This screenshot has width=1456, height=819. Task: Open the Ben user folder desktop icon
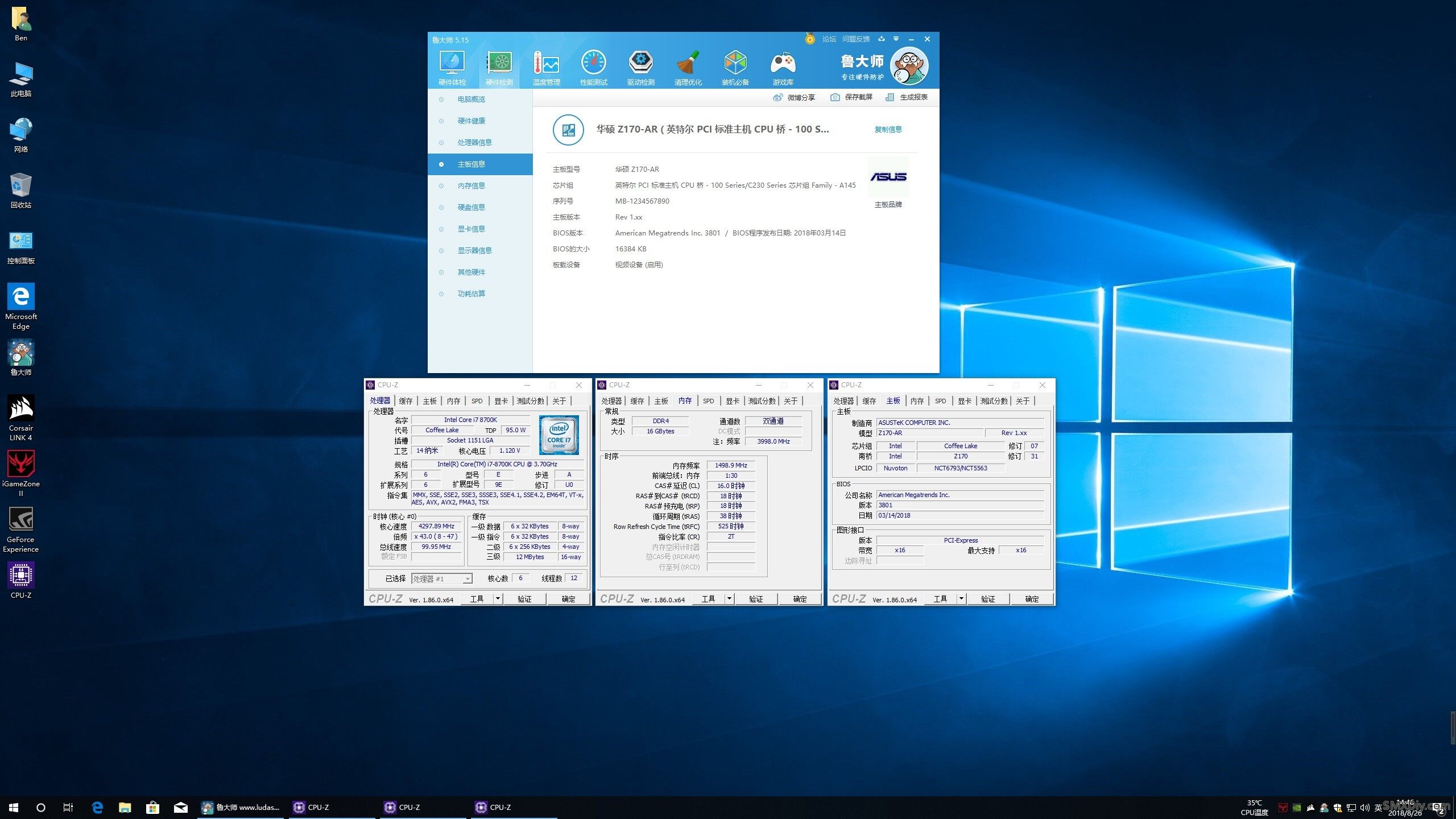21,24
